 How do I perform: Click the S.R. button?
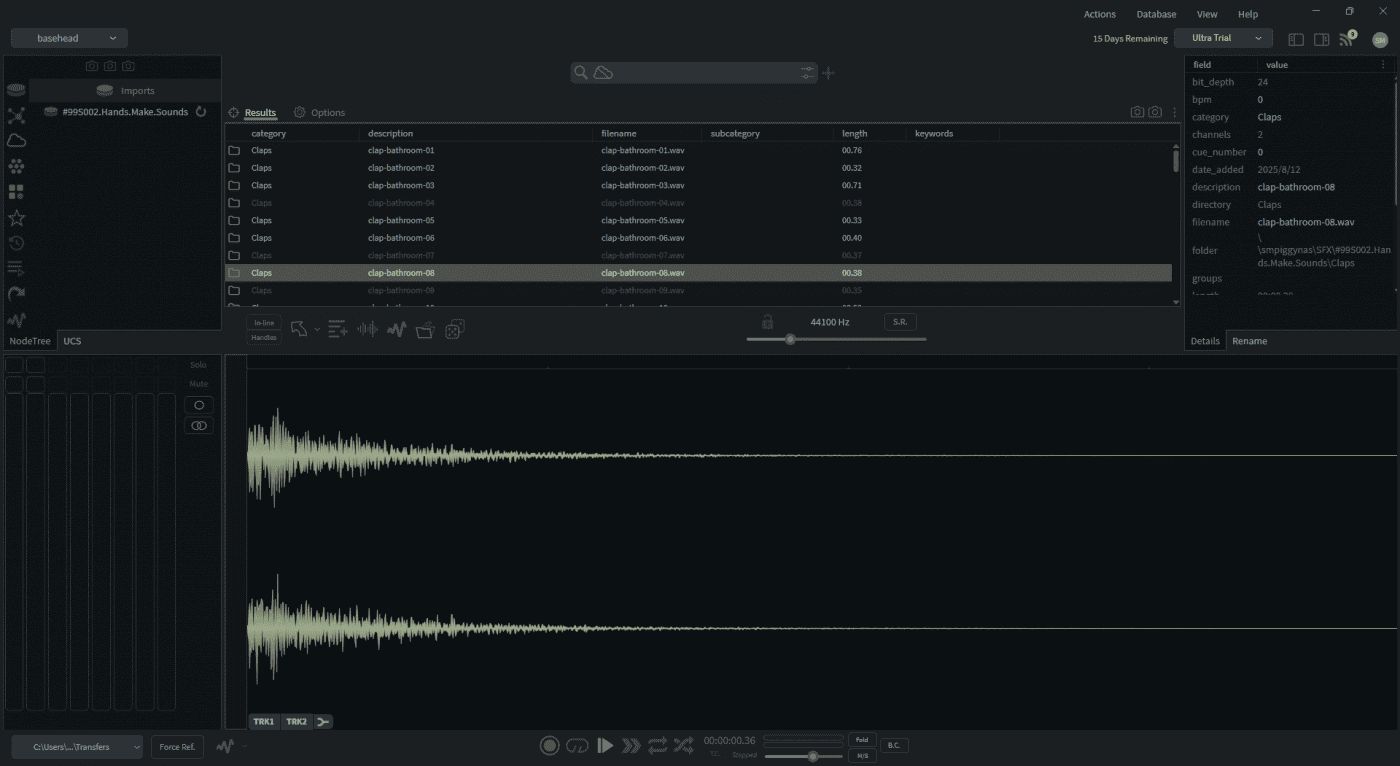pos(900,322)
